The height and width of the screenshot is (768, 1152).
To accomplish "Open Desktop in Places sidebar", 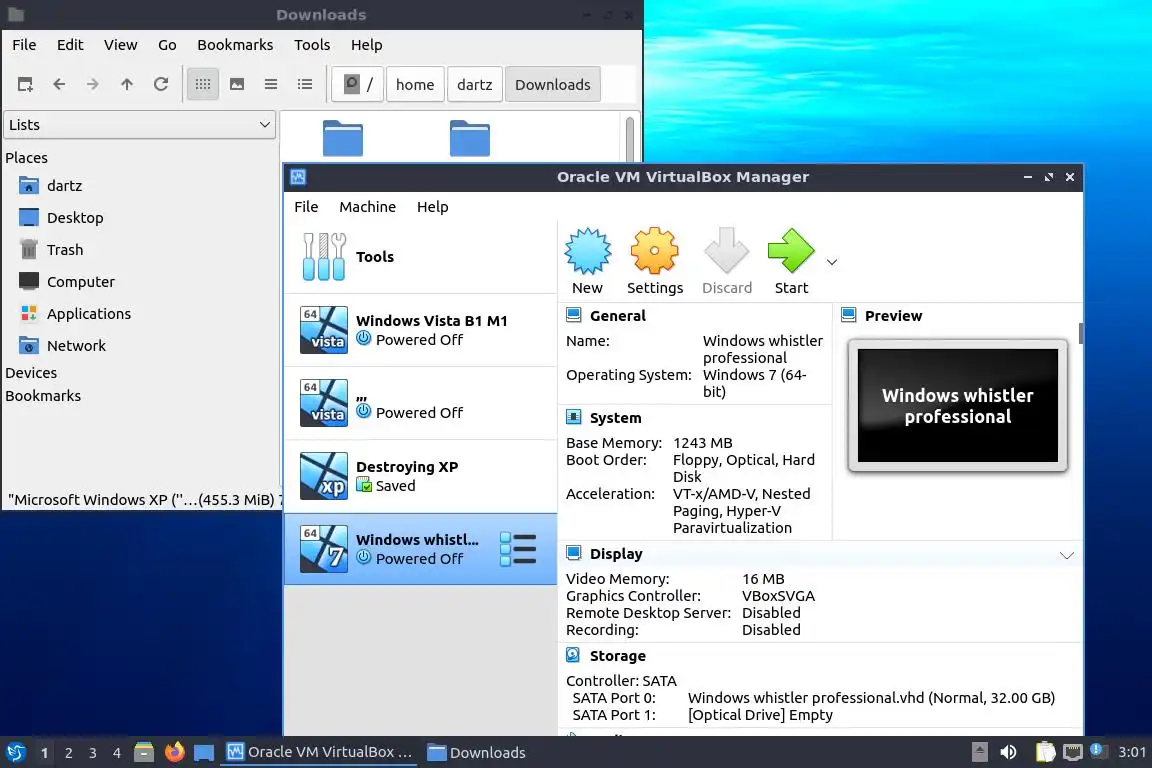I will tap(75, 218).
